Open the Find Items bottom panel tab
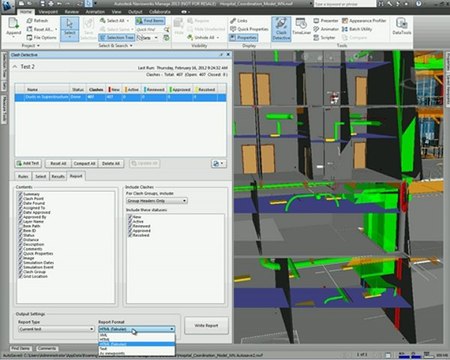 point(21,348)
